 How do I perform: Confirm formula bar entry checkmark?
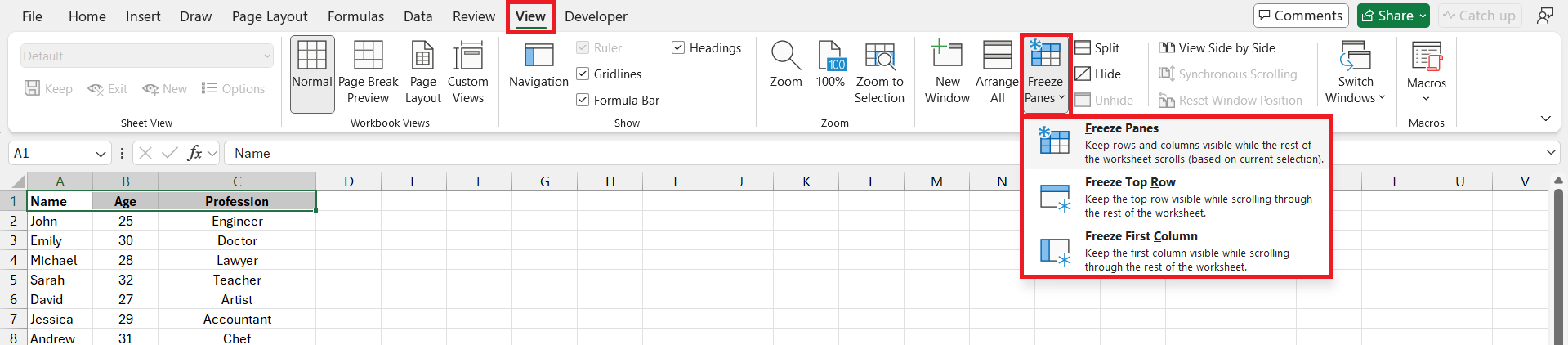click(x=170, y=153)
